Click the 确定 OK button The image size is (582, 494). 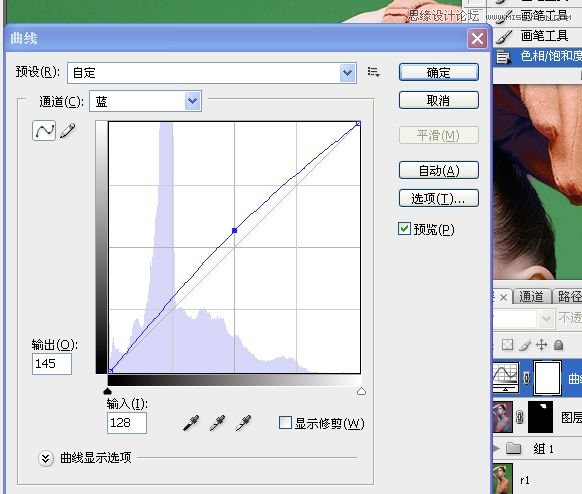(439, 72)
